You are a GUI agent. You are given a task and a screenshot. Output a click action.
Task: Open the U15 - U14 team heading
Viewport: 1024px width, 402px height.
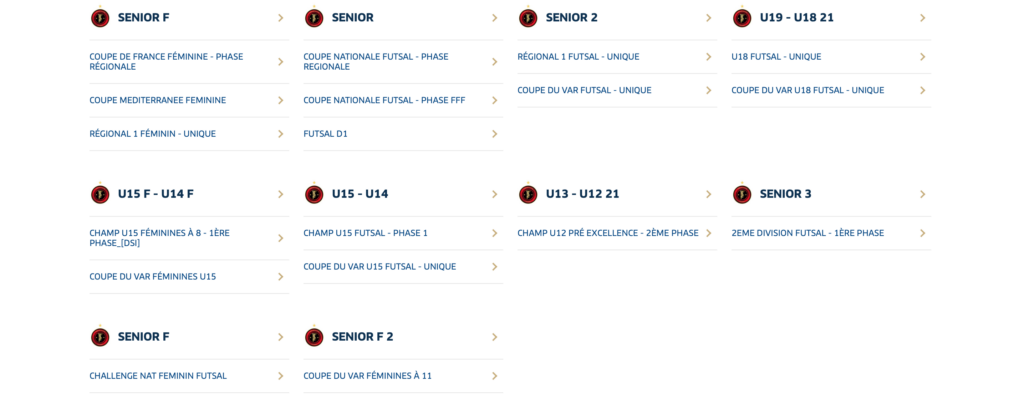[360, 194]
